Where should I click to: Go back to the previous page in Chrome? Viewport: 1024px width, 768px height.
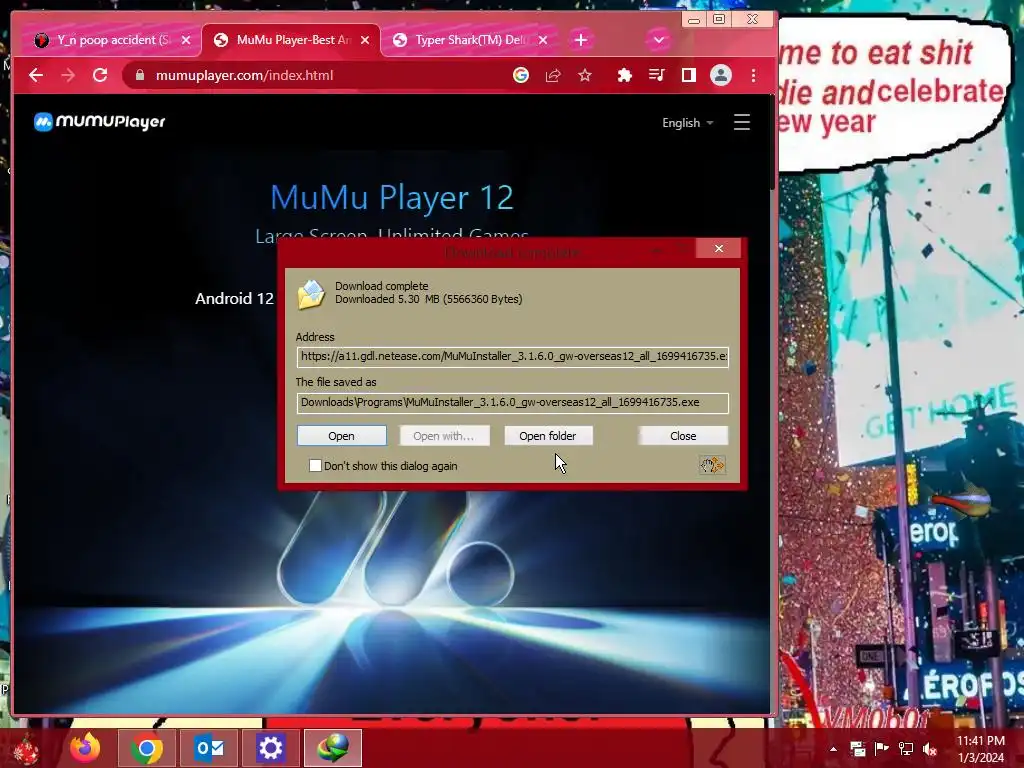coord(36,75)
